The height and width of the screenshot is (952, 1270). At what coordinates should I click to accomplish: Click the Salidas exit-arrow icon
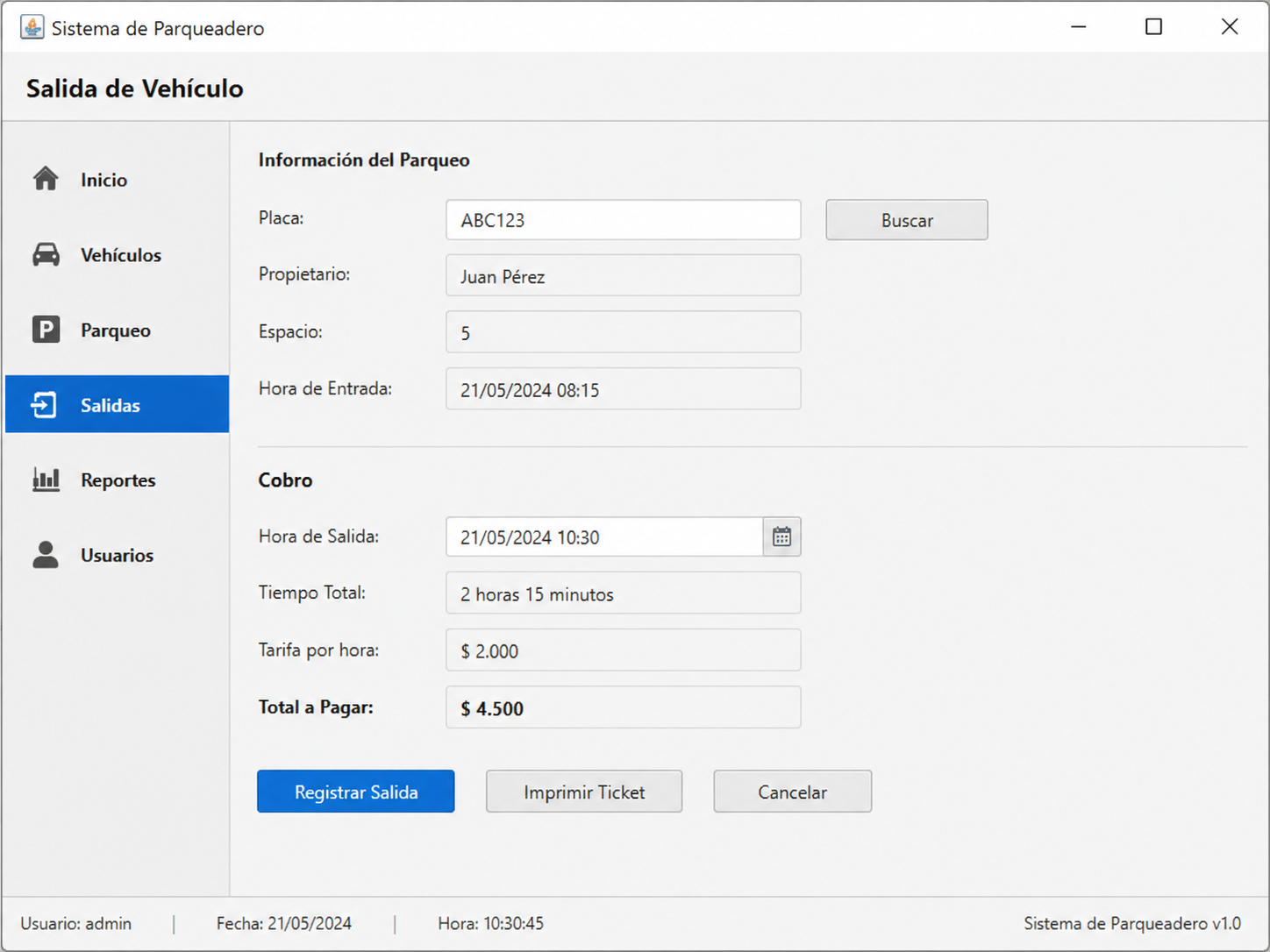[x=44, y=405]
